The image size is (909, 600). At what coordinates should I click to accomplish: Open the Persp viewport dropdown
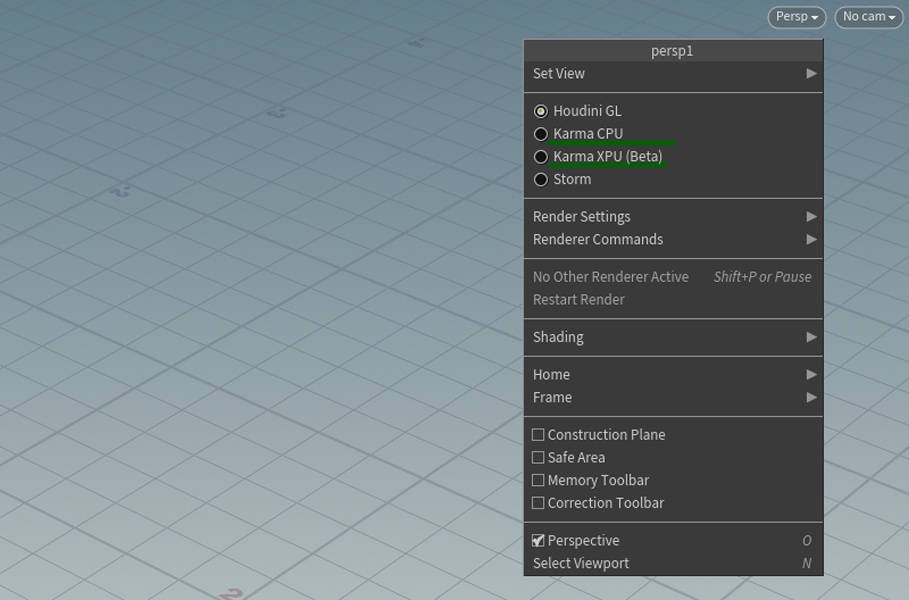(796, 17)
